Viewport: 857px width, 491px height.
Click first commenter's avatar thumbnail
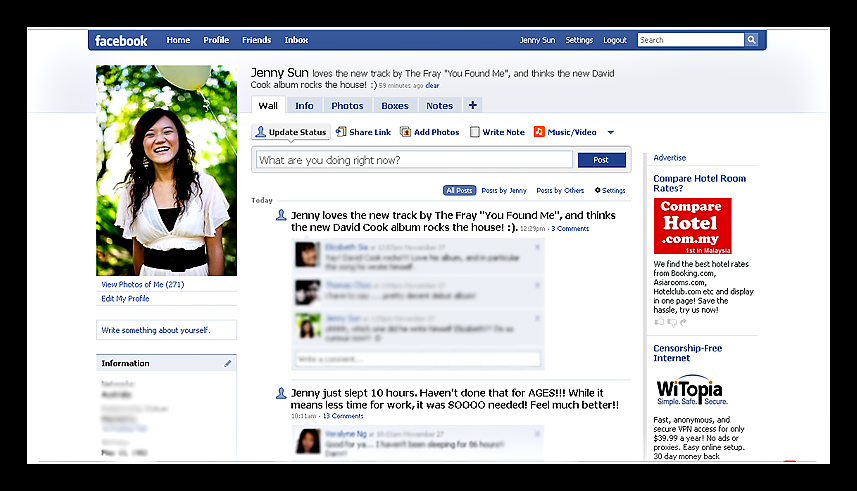(x=307, y=255)
